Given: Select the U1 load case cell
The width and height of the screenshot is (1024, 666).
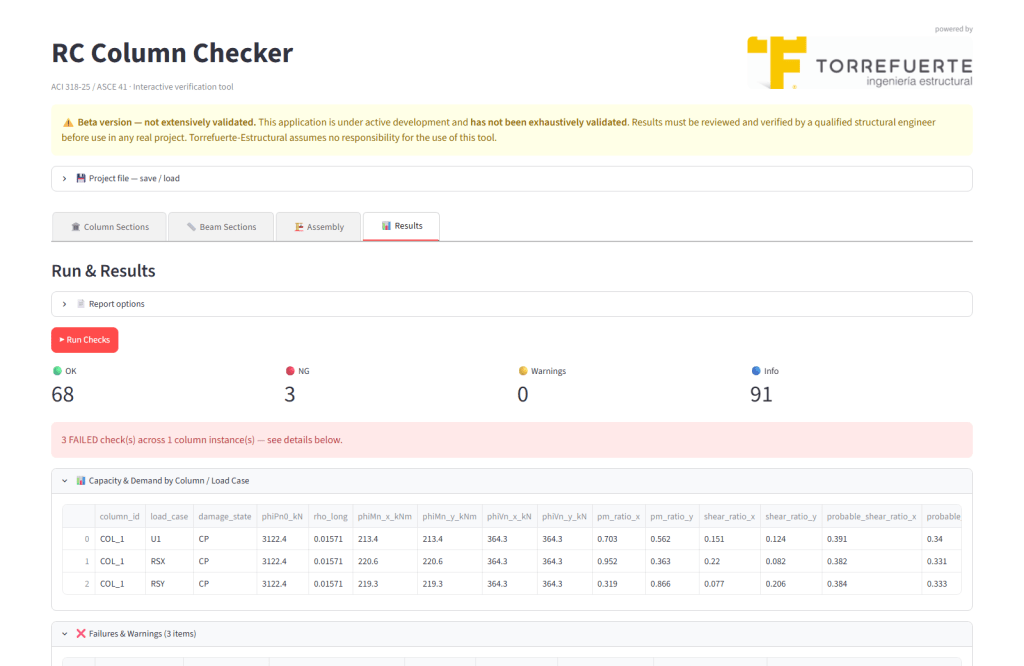Looking at the screenshot, I should [x=169, y=539].
